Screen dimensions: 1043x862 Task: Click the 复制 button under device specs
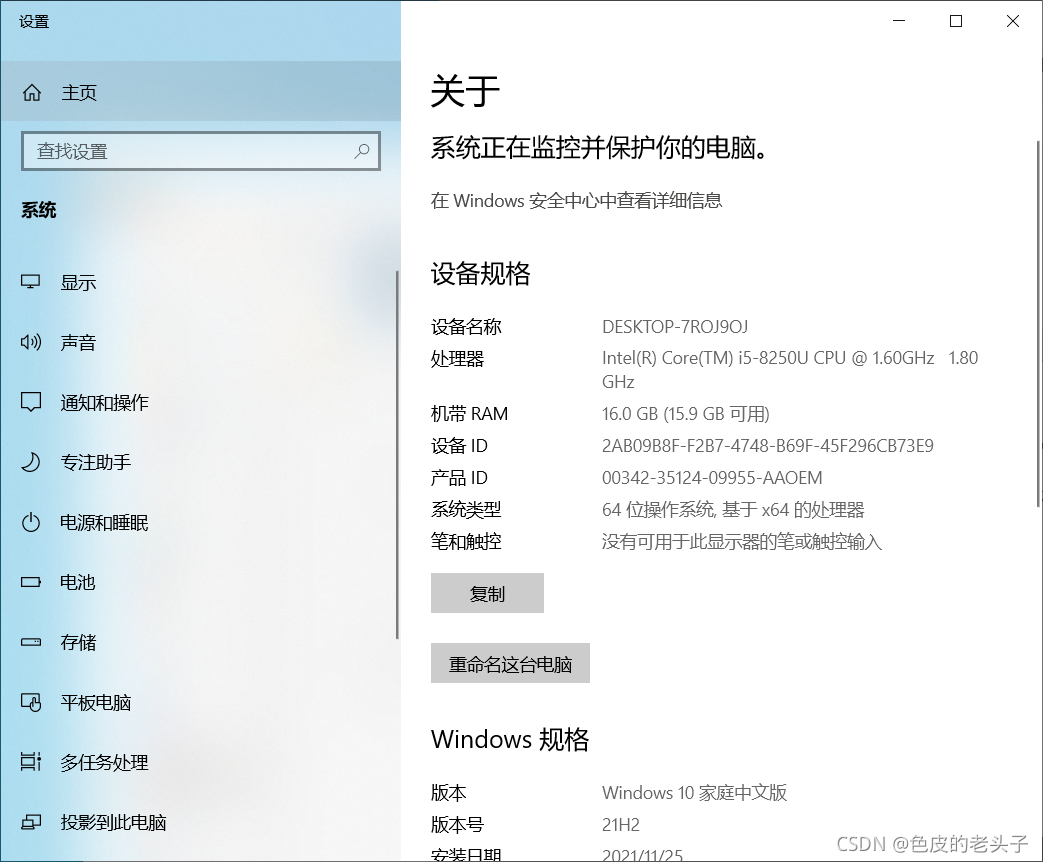[487, 593]
